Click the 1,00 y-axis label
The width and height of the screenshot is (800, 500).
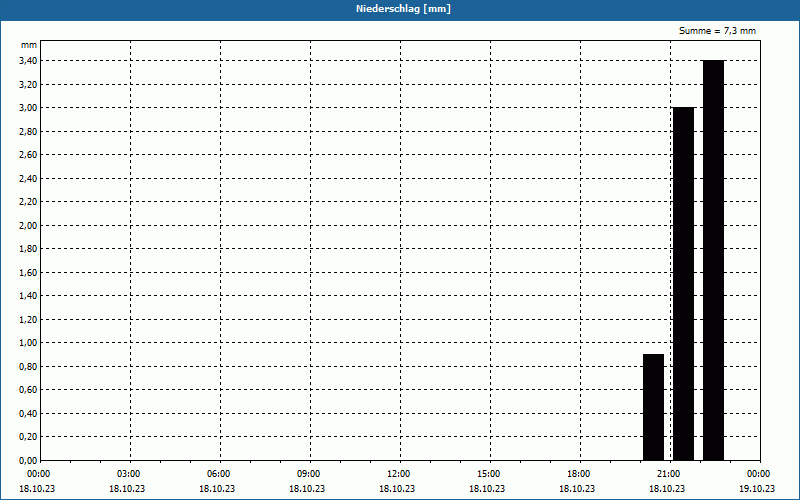coord(28,343)
